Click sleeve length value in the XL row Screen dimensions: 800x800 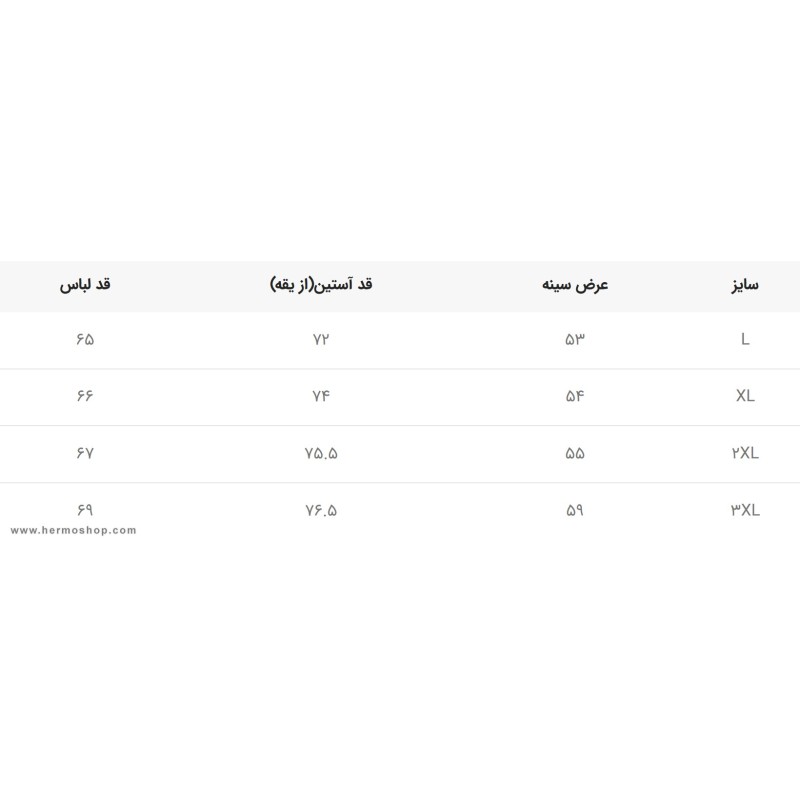[321, 396]
